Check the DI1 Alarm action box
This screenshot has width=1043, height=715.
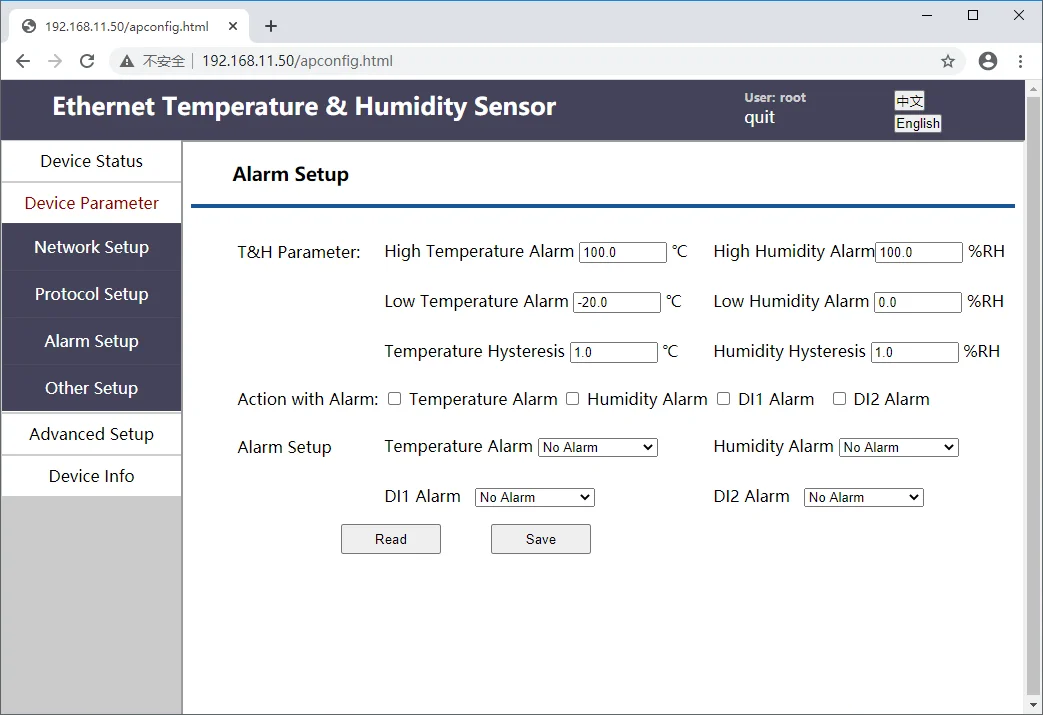pyautogui.click(x=724, y=399)
